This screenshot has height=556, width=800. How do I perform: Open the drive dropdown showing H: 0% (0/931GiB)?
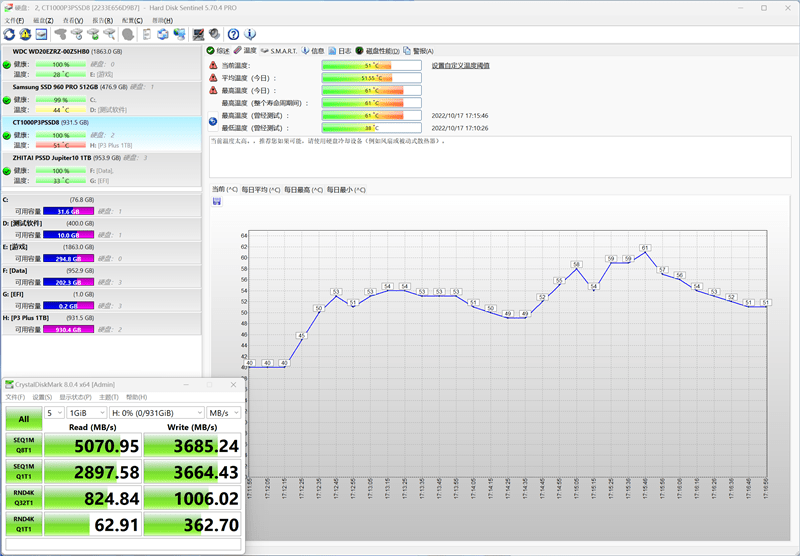157,413
